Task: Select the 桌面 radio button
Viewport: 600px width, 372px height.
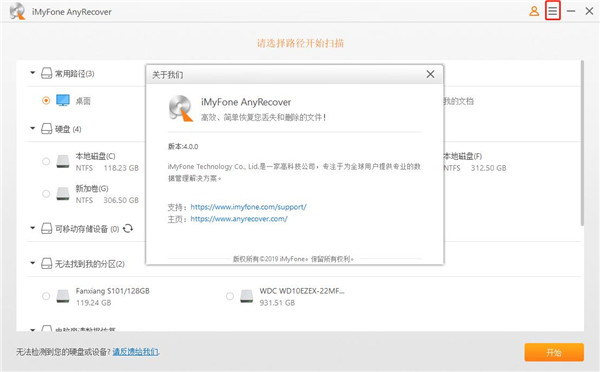Action: pyautogui.click(x=46, y=101)
